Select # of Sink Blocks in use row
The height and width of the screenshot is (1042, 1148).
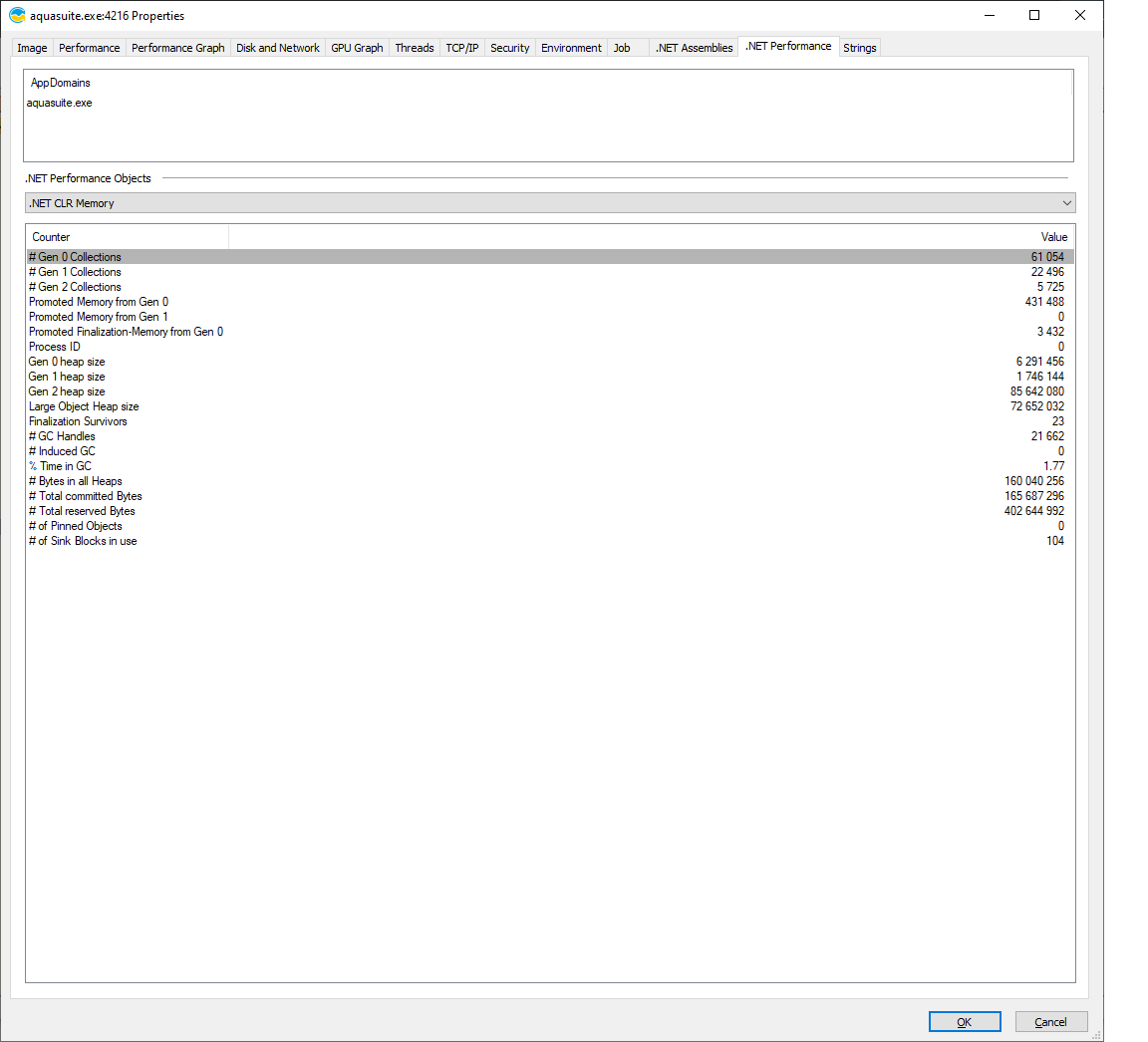pyautogui.click(x=550, y=541)
